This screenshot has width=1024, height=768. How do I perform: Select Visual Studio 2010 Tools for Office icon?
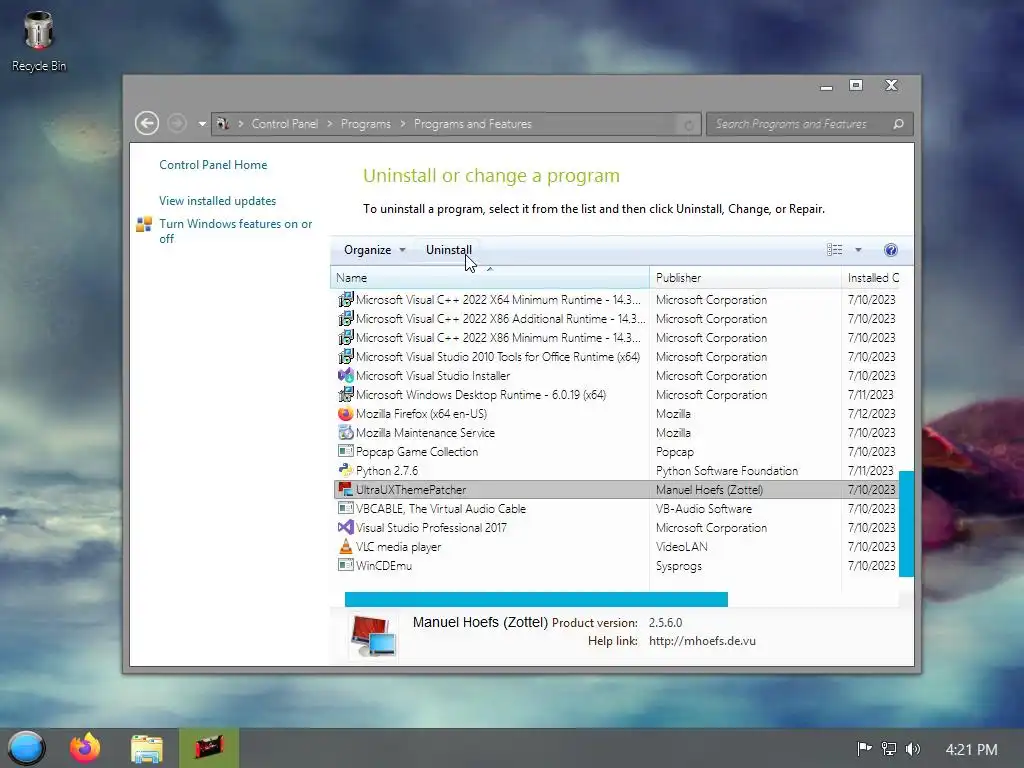(x=345, y=357)
